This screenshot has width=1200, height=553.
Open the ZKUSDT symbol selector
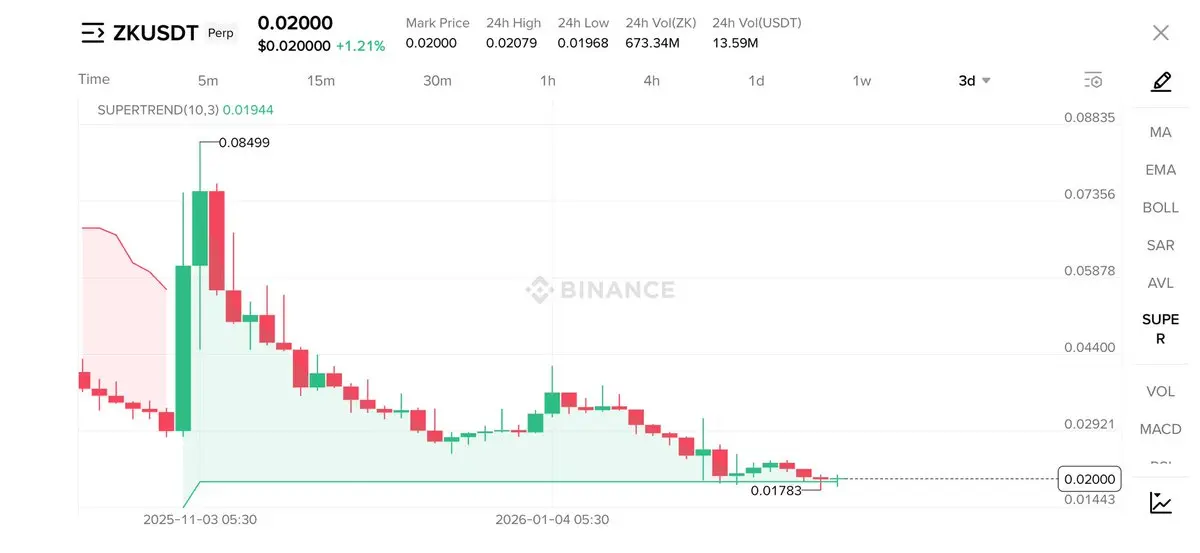tap(156, 33)
